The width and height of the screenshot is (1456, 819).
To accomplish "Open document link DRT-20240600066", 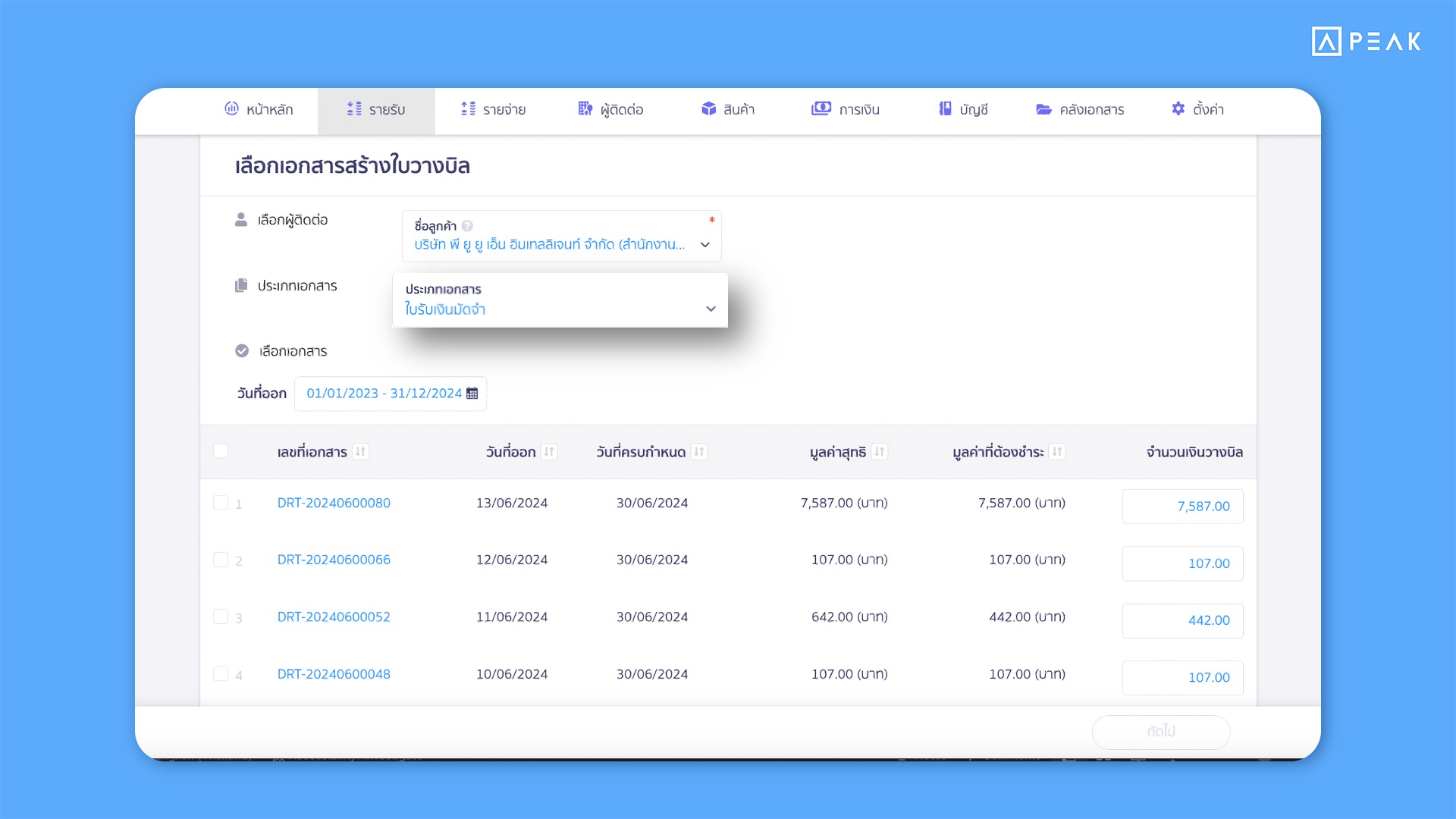I will pyautogui.click(x=334, y=560).
